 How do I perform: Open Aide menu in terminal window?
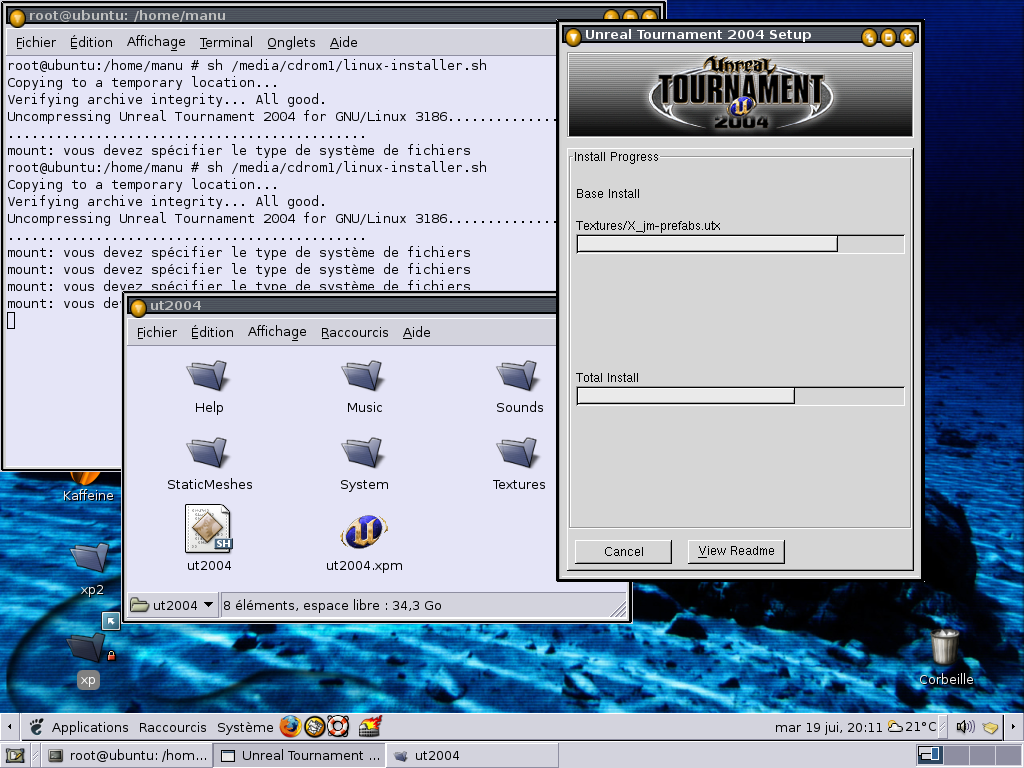pyautogui.click(x=344, y=42)
